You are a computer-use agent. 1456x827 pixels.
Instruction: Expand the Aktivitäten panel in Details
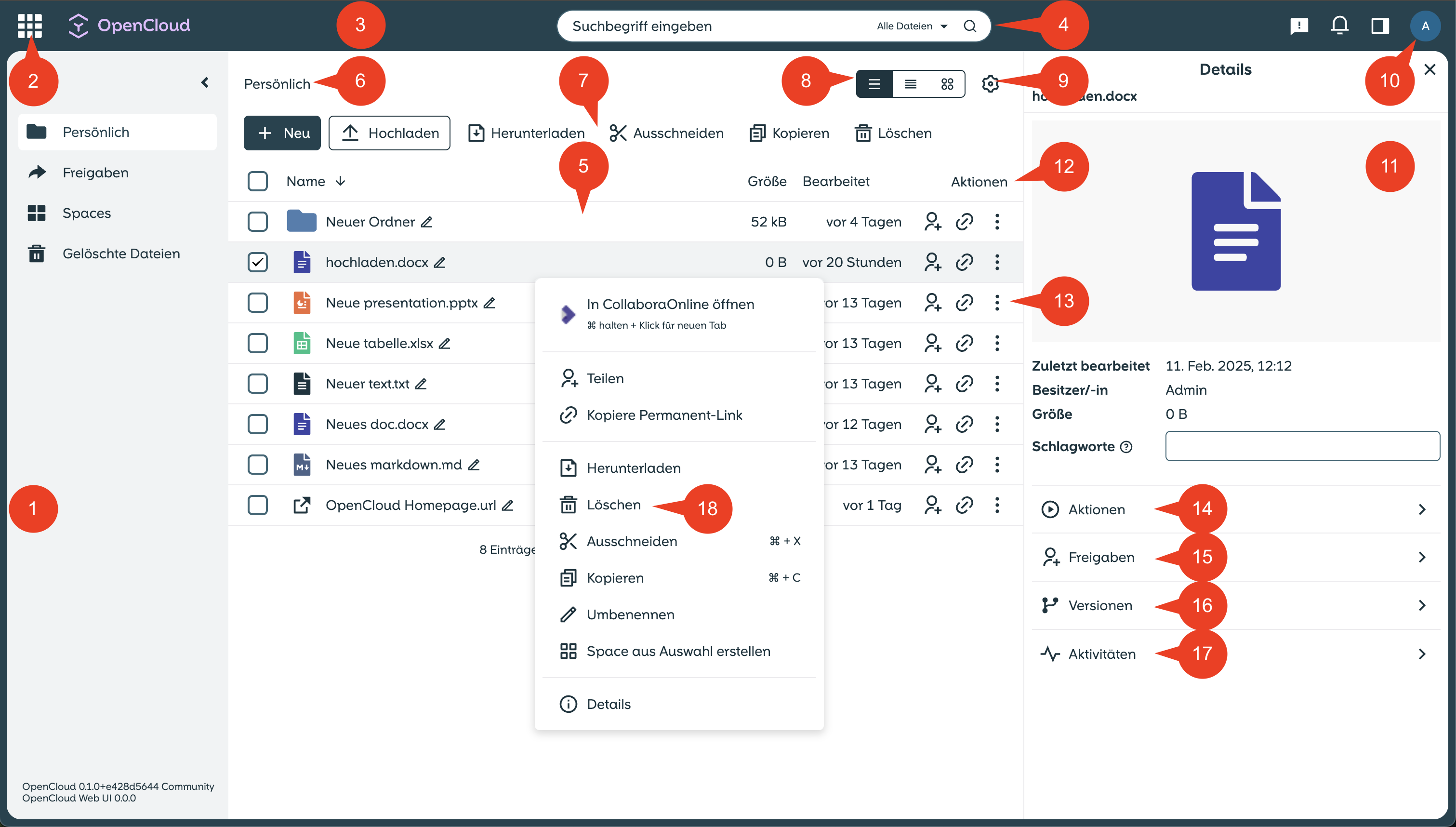pos(1235,654)
